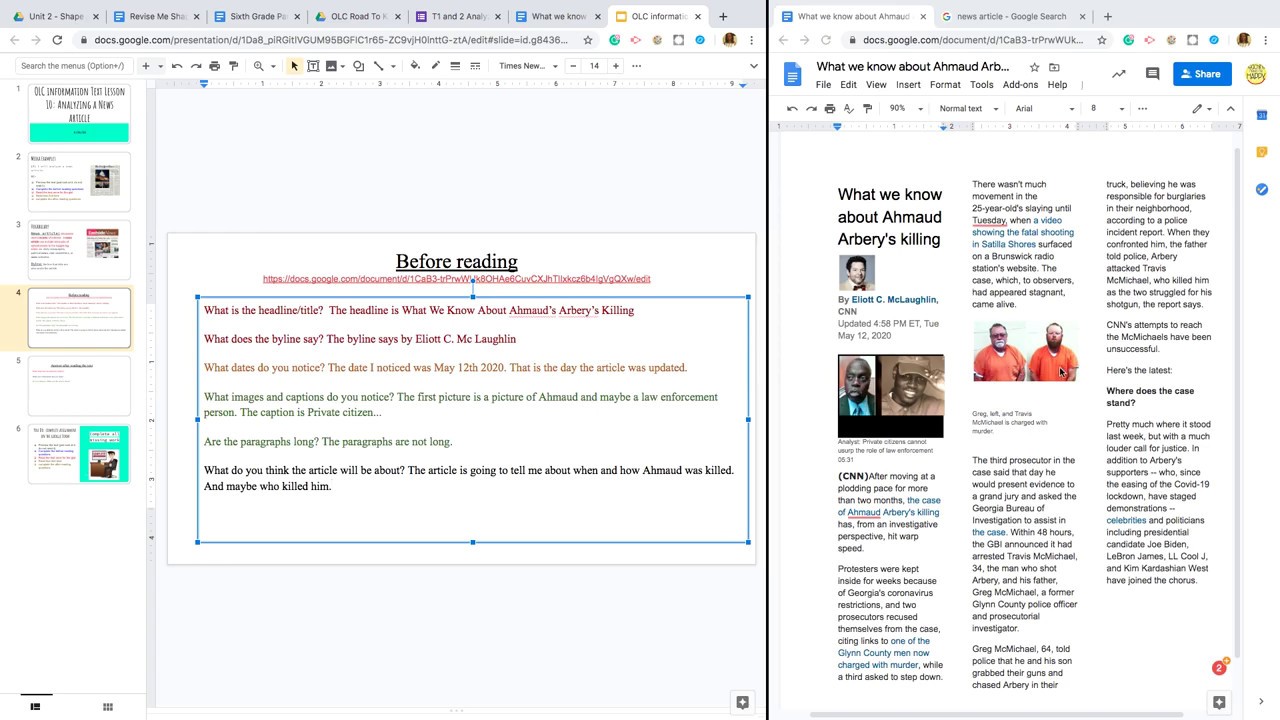The width and height of the screenshot is (1280, 720).
Task: Click the insert image icon in Slides
Action: 331,66
